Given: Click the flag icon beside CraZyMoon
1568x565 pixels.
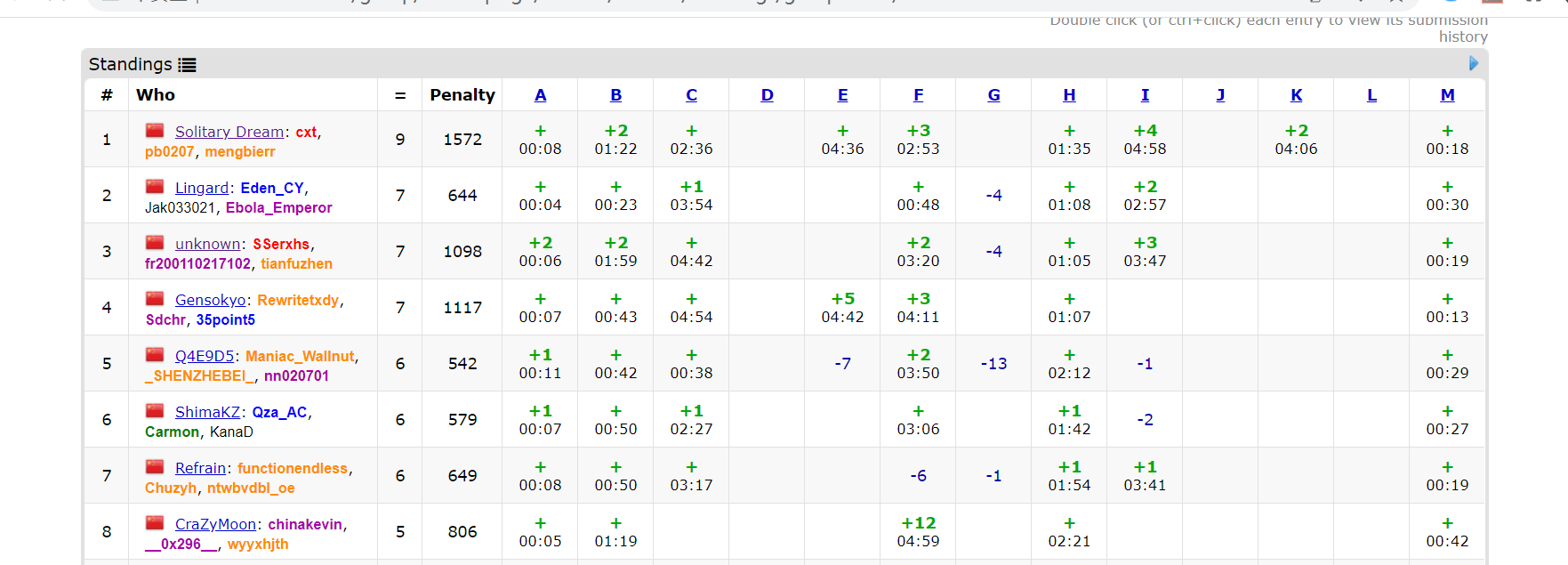Looking at the screenshot, I should 155,523.
